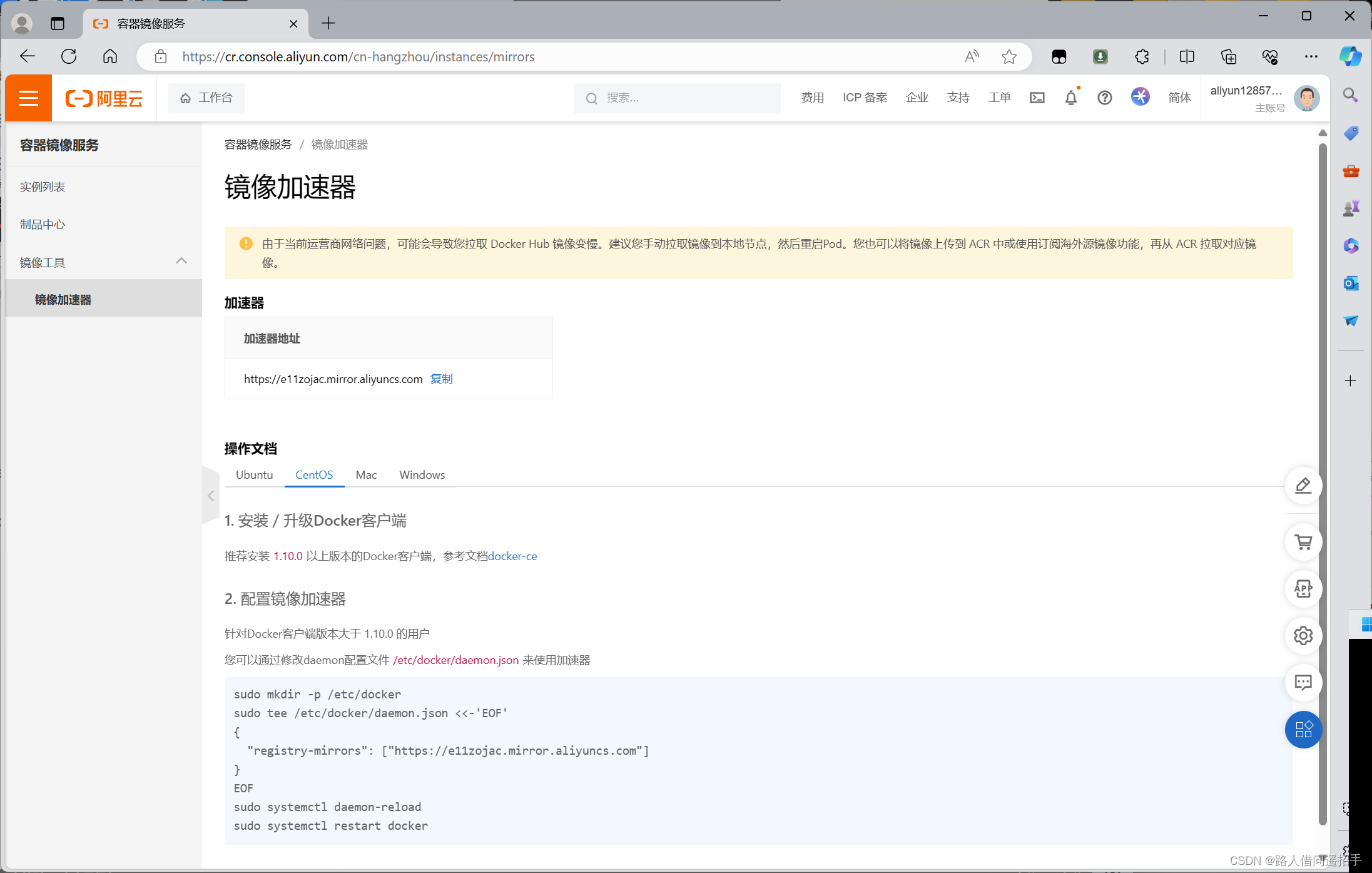Viewport: 1372px width, 873px height.
Task: Toggle split screen view in browser
Action: (x=1186, y=57)
